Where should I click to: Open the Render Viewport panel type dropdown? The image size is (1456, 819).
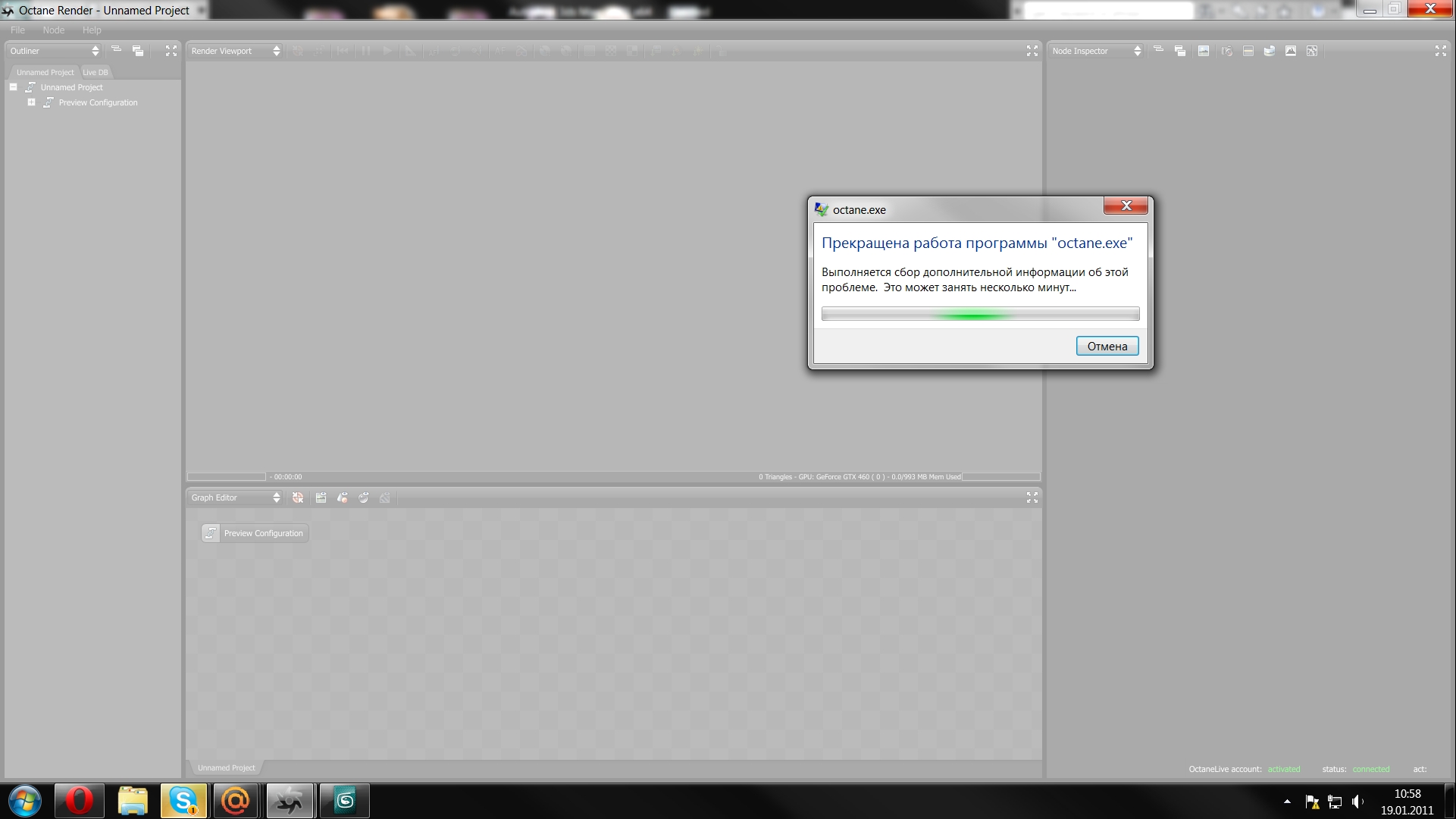tap(235, 51)
